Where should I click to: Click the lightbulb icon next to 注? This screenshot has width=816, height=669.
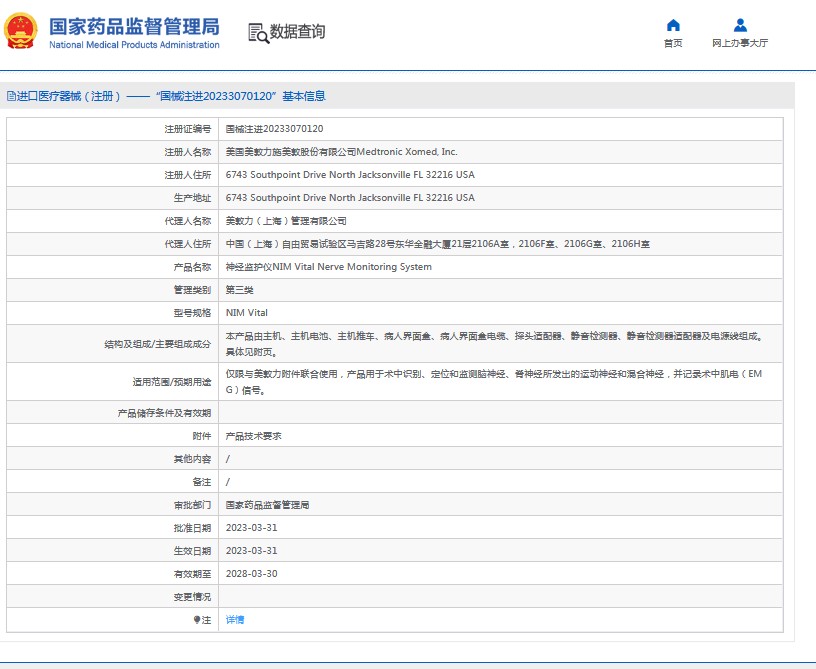click(197, 620)
